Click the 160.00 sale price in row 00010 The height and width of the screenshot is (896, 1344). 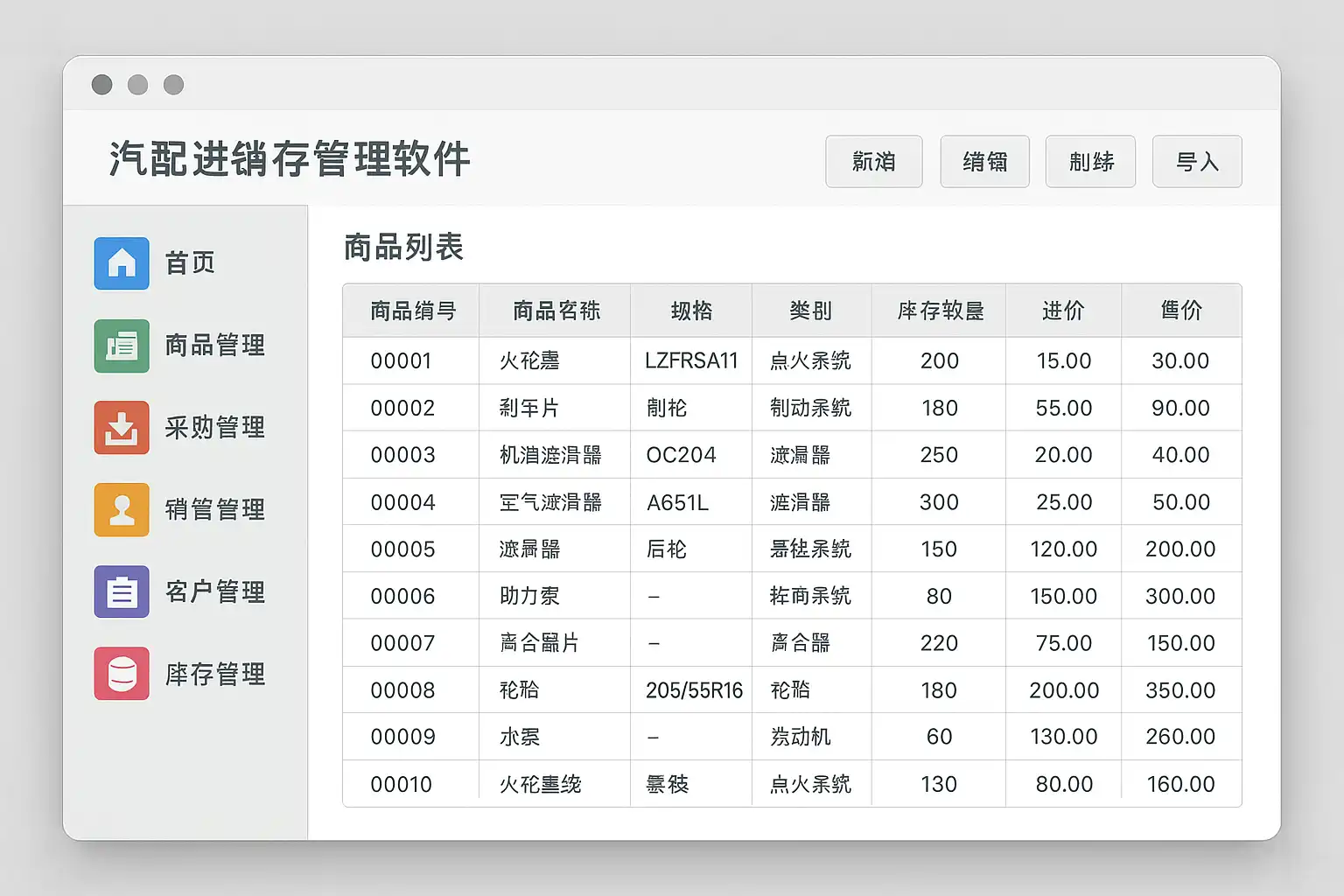[x=1180, y=784]
